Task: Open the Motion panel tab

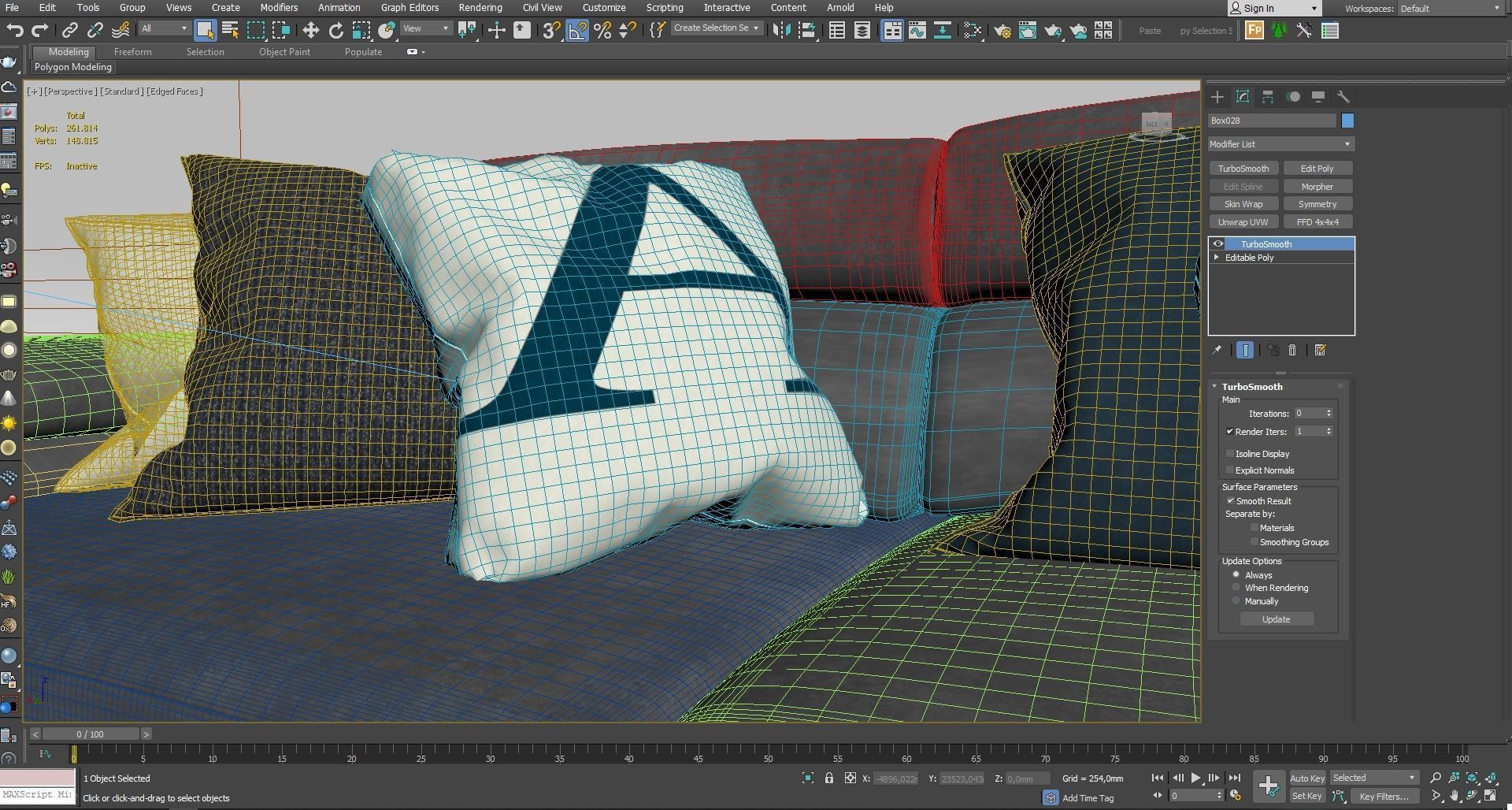Action: point(1293,97)
